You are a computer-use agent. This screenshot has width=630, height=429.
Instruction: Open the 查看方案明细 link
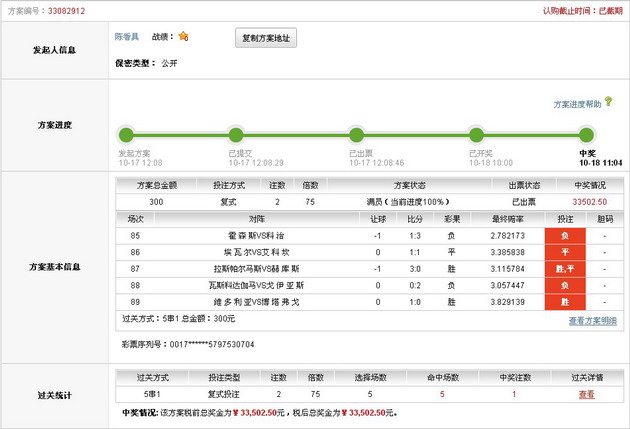[x=592, y=321]
